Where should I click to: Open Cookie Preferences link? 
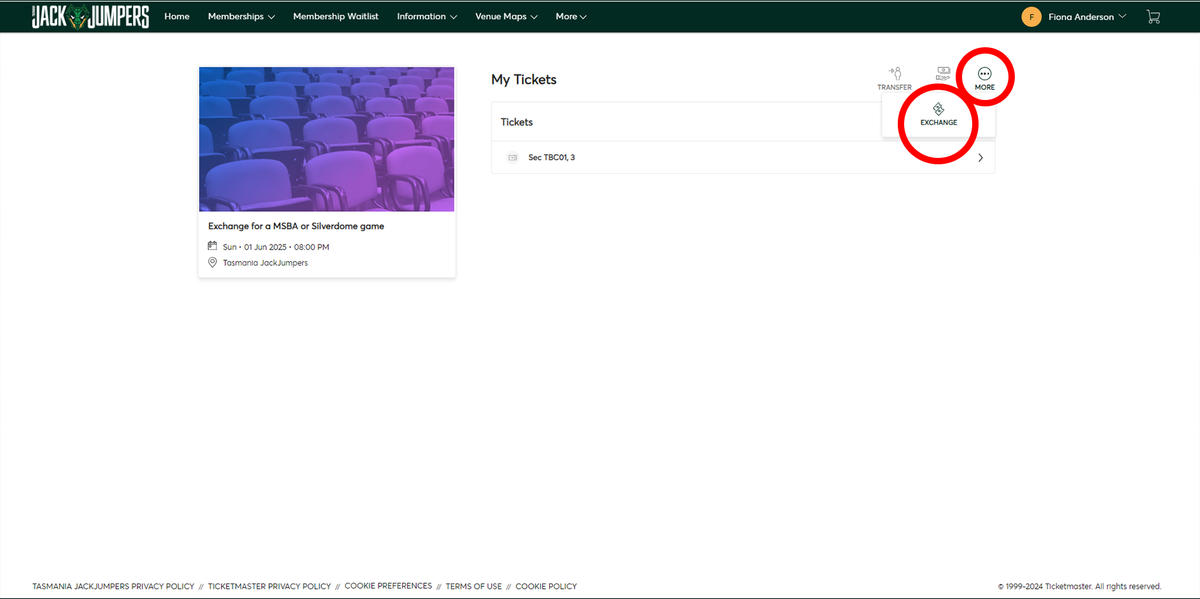(388, 586)
